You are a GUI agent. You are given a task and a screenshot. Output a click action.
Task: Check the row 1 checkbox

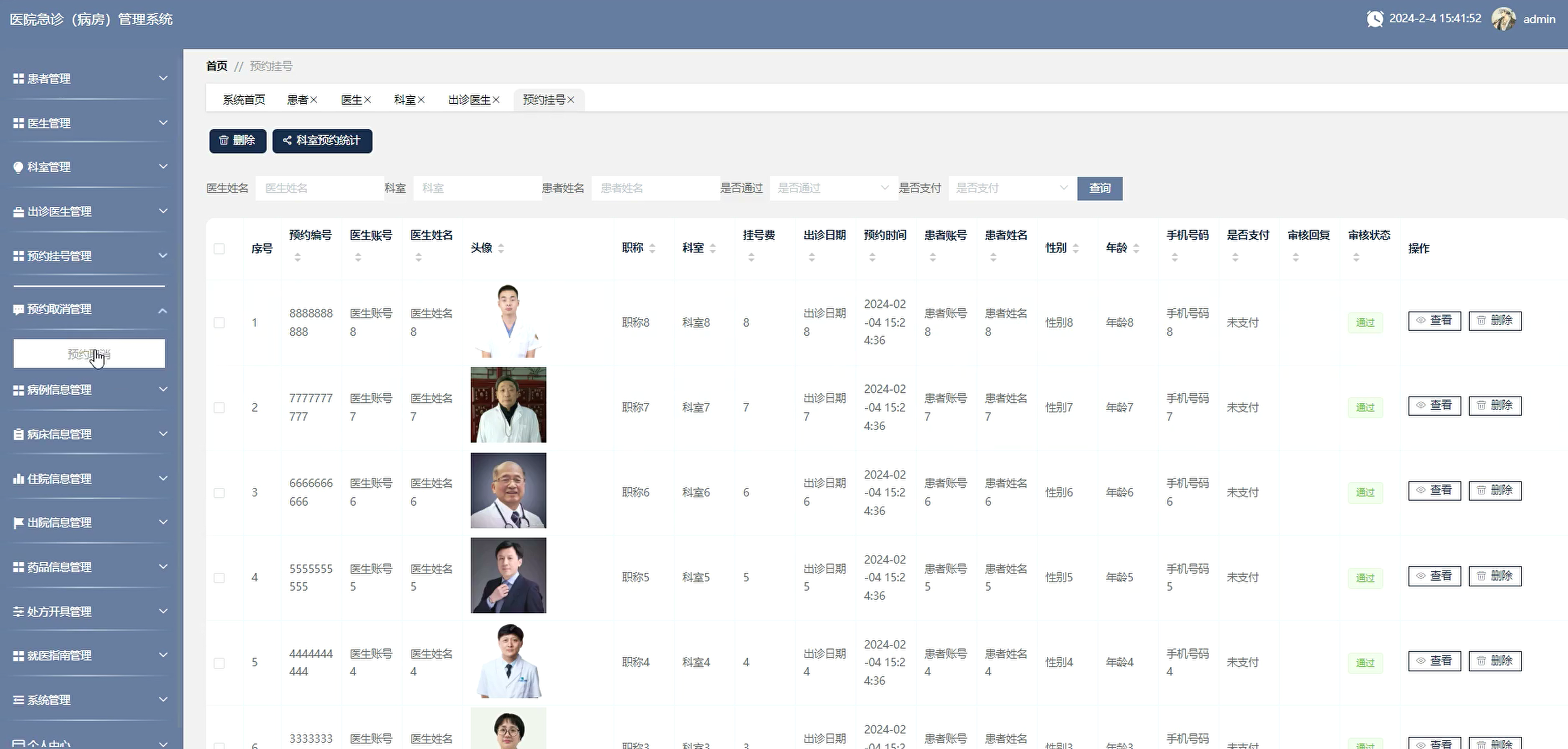tap(219, 323)
